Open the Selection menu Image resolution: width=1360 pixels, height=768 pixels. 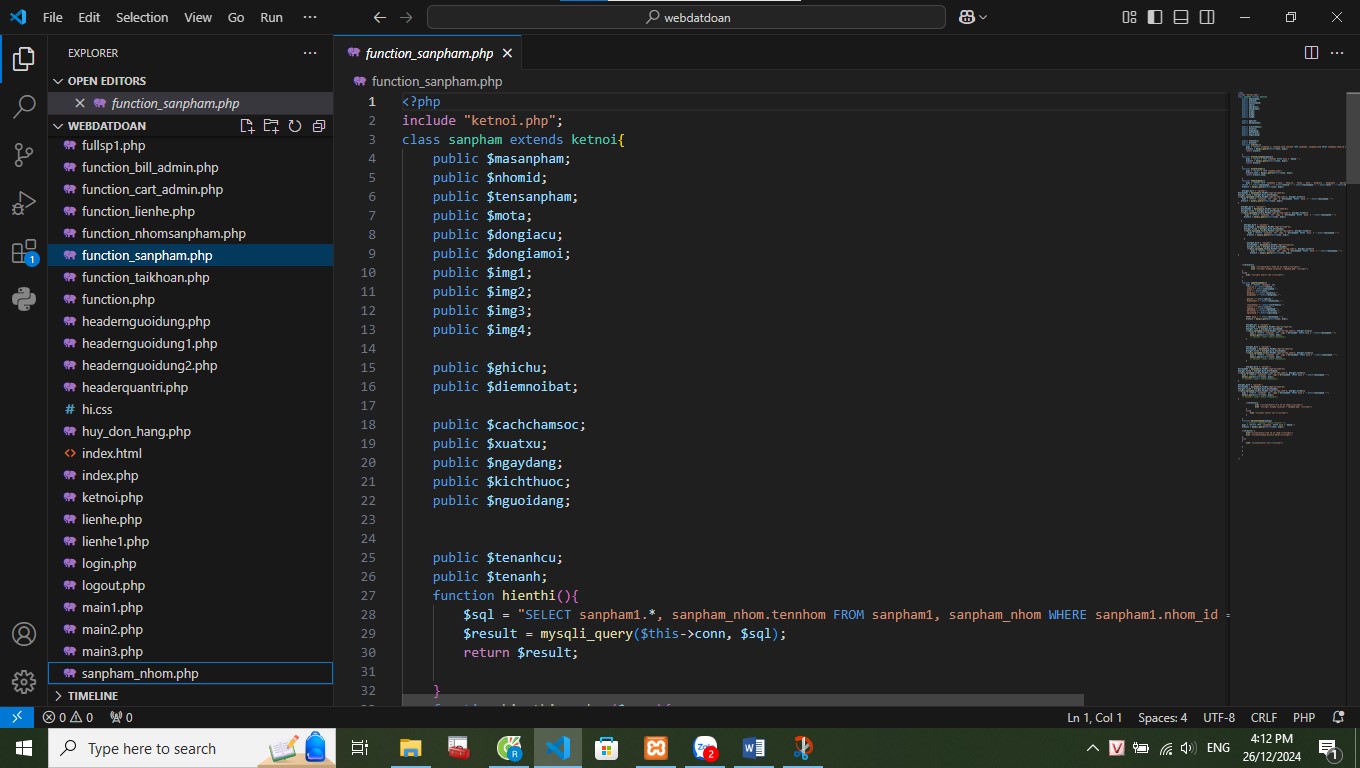pyautogui.click(x=142, y=17)
